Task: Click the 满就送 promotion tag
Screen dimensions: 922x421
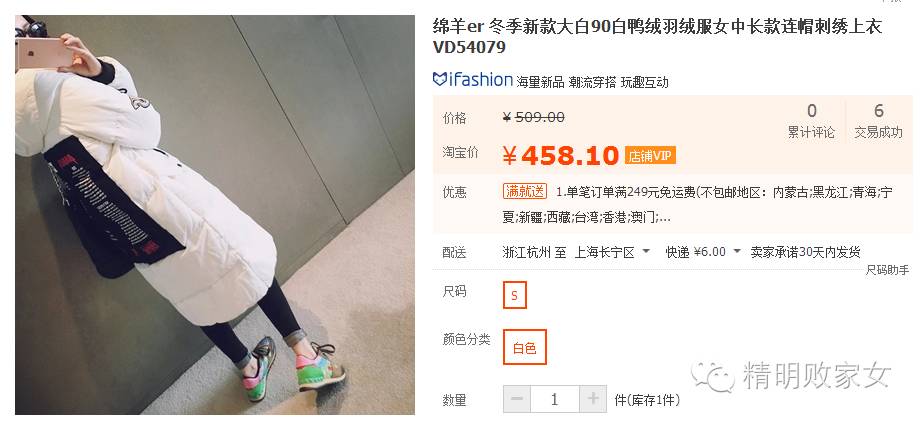Action: [525, 192]
